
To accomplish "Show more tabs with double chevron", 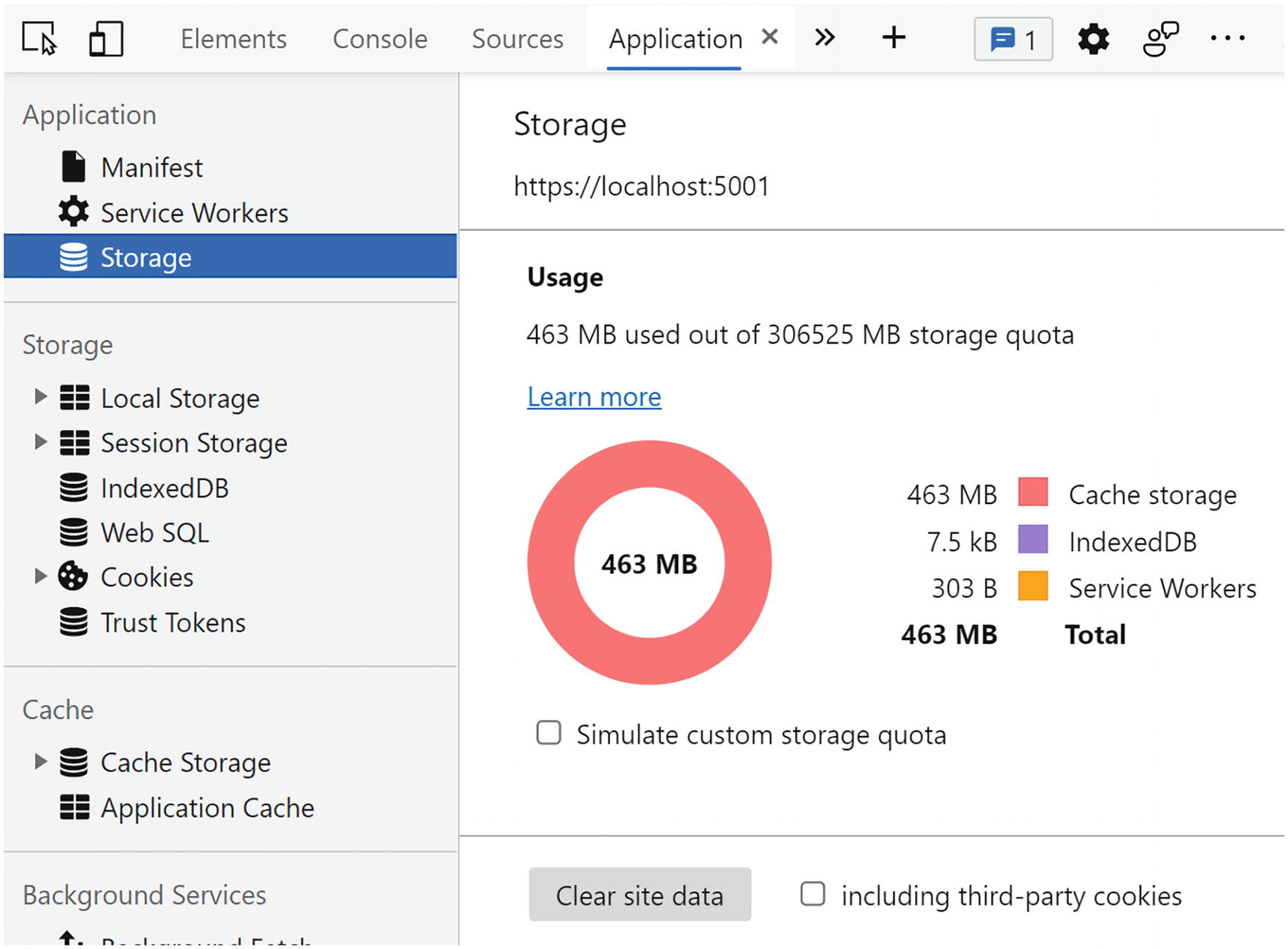I will [x=824, y=38].
